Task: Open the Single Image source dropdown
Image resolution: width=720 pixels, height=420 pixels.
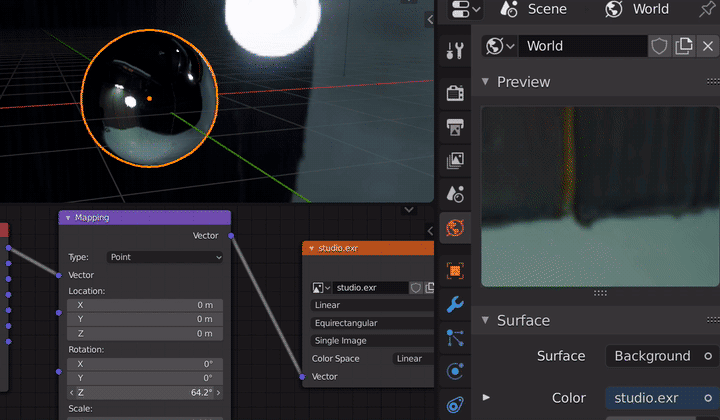Action: pos(372,341)
